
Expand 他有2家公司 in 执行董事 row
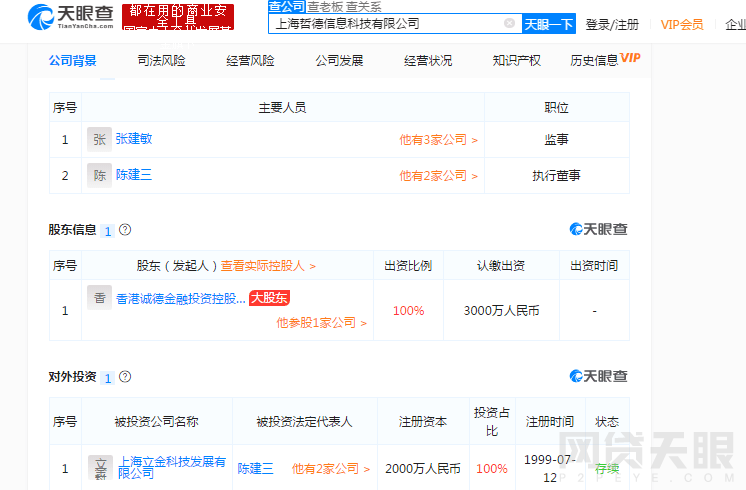438,176
